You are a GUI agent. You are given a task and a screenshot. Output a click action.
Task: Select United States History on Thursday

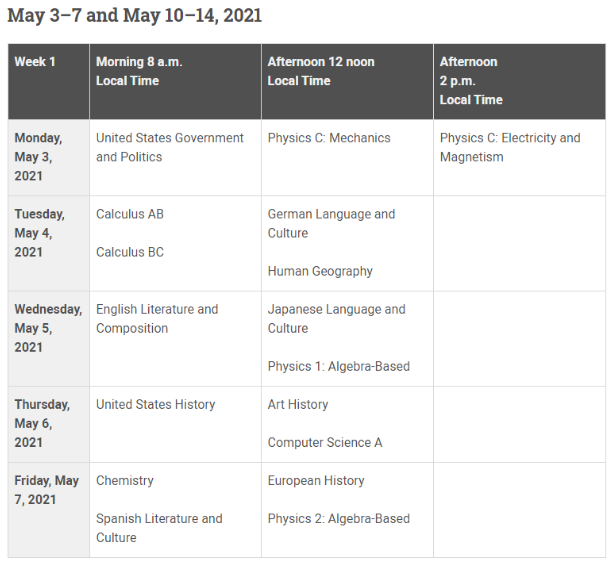pos(156,404)
